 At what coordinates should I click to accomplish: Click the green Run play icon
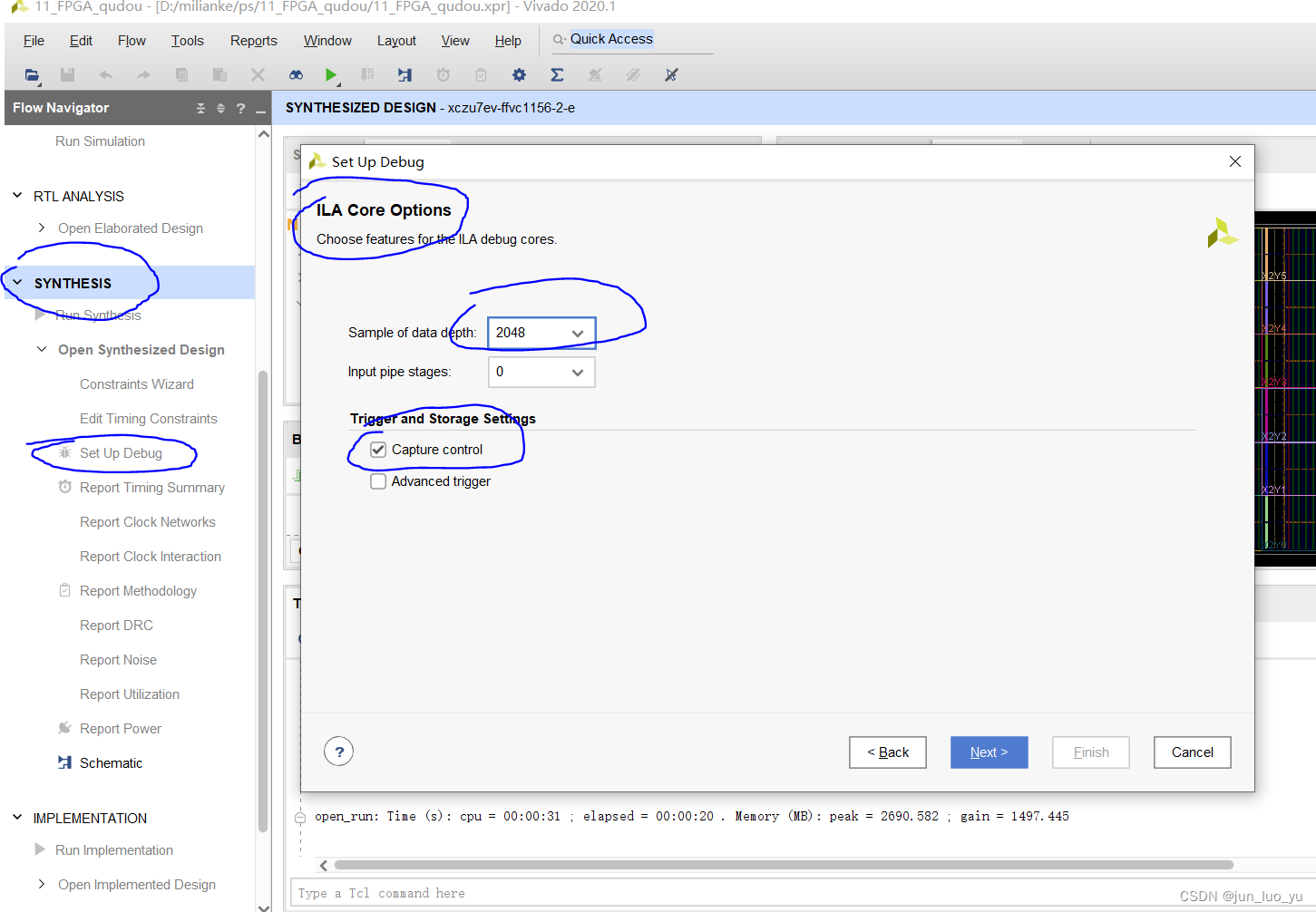tap(331, 75)
